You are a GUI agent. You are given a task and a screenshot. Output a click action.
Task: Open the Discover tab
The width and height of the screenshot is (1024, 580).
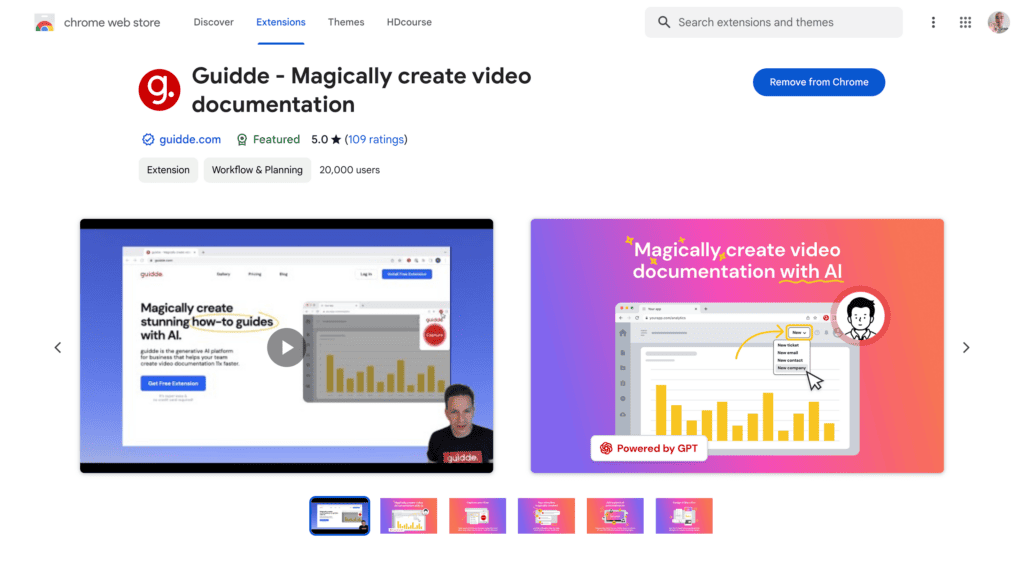[x=214, y=22]
